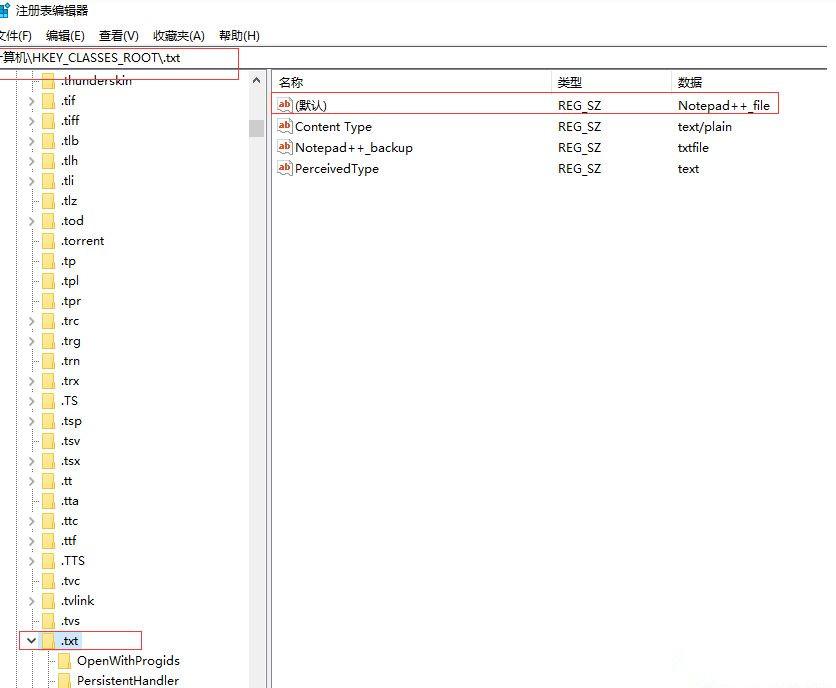Viewport: 836px width, 688px height.
Task: Click the ab string icon for Content Type
Action: (284, 126)
